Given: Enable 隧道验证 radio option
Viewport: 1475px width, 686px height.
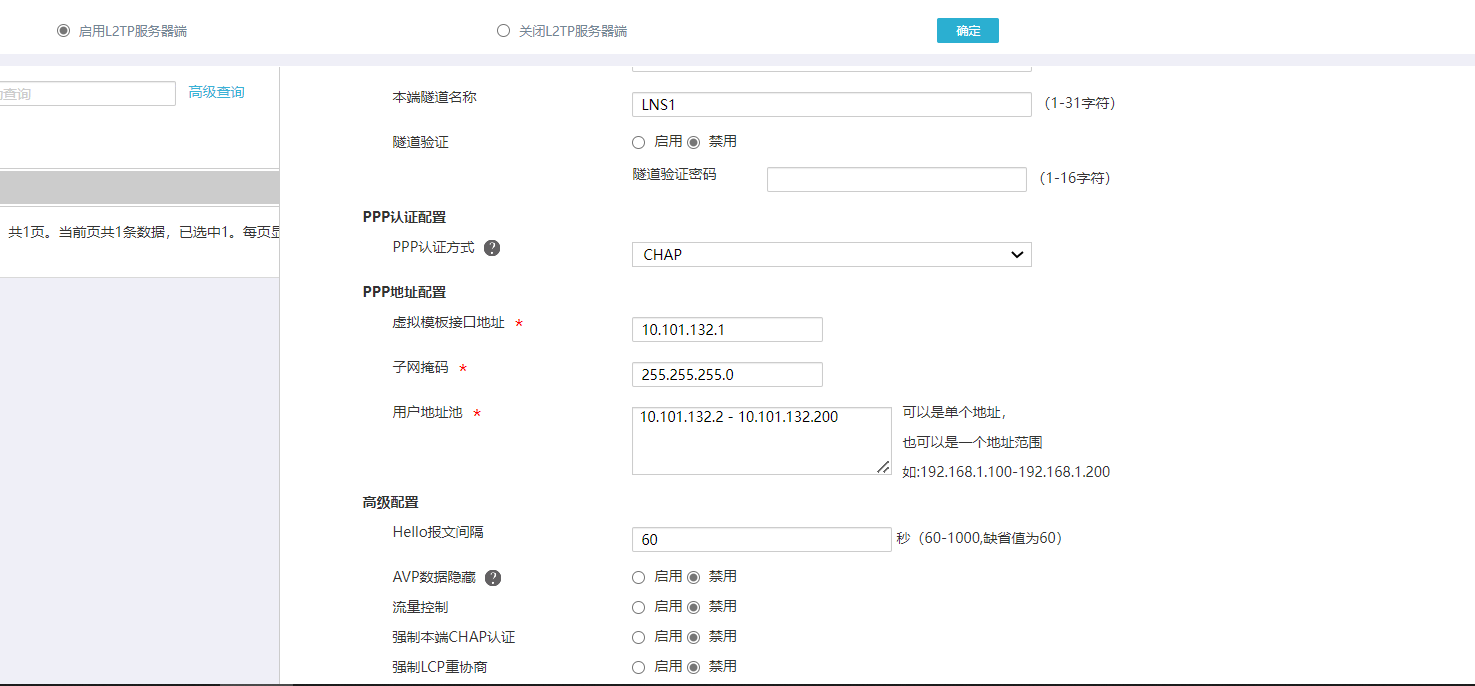Looking at the screenshot, I should click(639, 142).
